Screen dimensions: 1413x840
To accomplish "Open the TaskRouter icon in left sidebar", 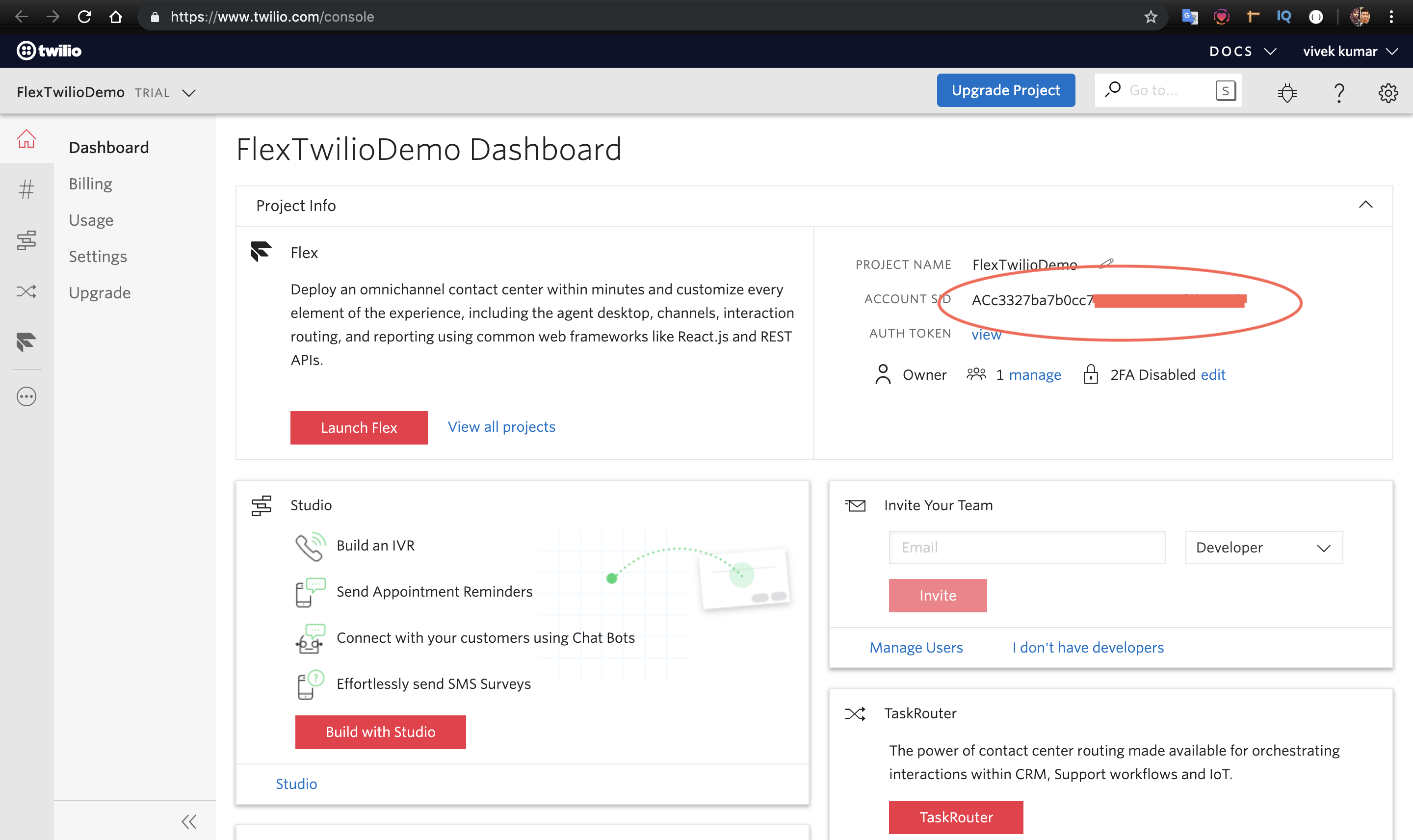I will (26, 291).
